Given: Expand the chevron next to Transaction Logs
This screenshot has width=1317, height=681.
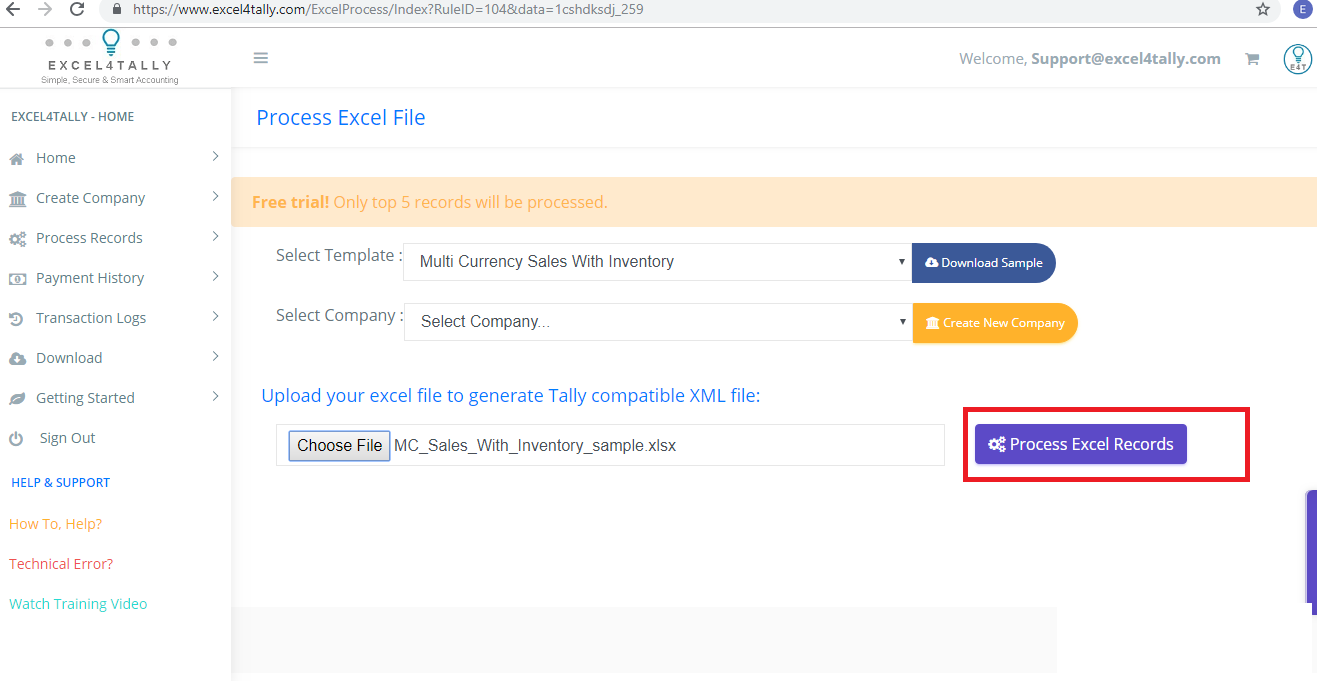Looking at the screenshot, I should coord(215,317).
